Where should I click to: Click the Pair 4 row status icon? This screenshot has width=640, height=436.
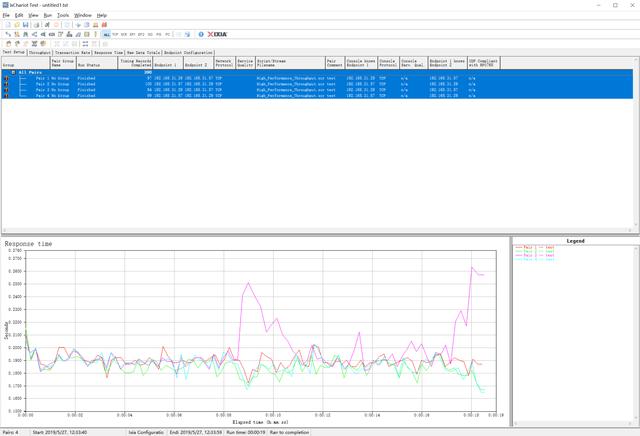[6, 94]
